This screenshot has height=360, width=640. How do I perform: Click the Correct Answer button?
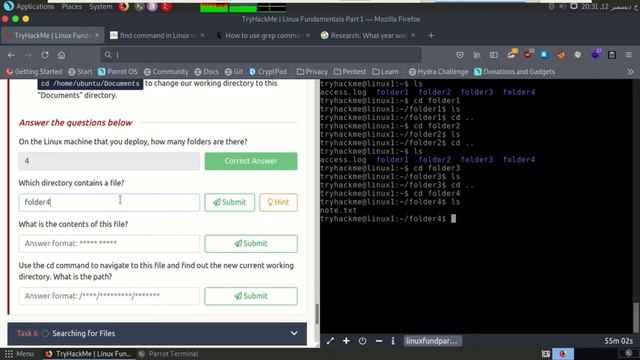(x=251, y=161)
